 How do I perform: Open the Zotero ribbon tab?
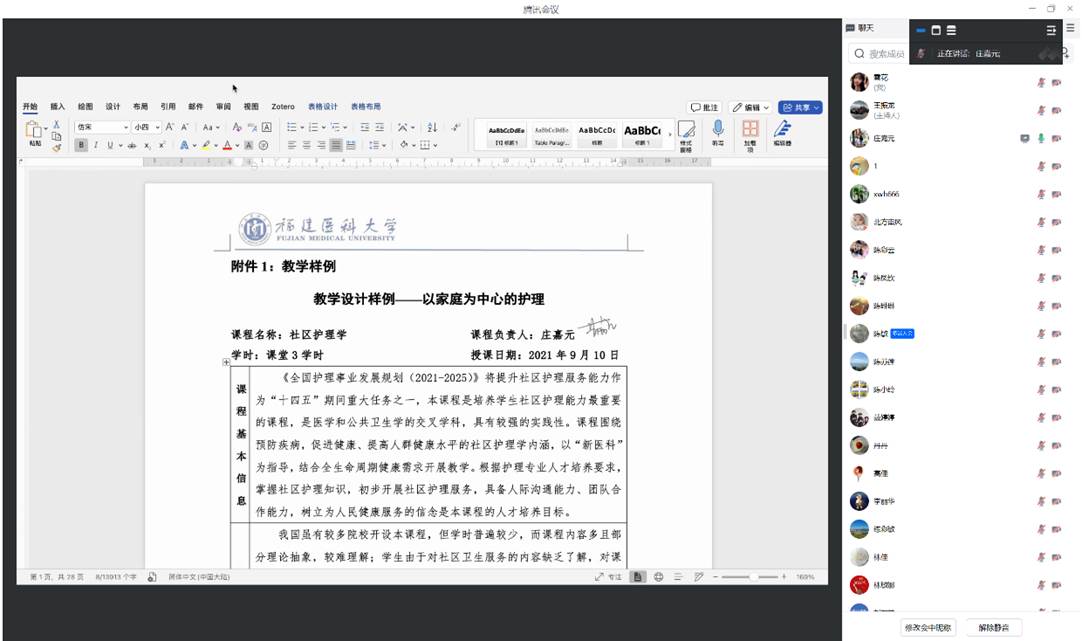point(283,107)
